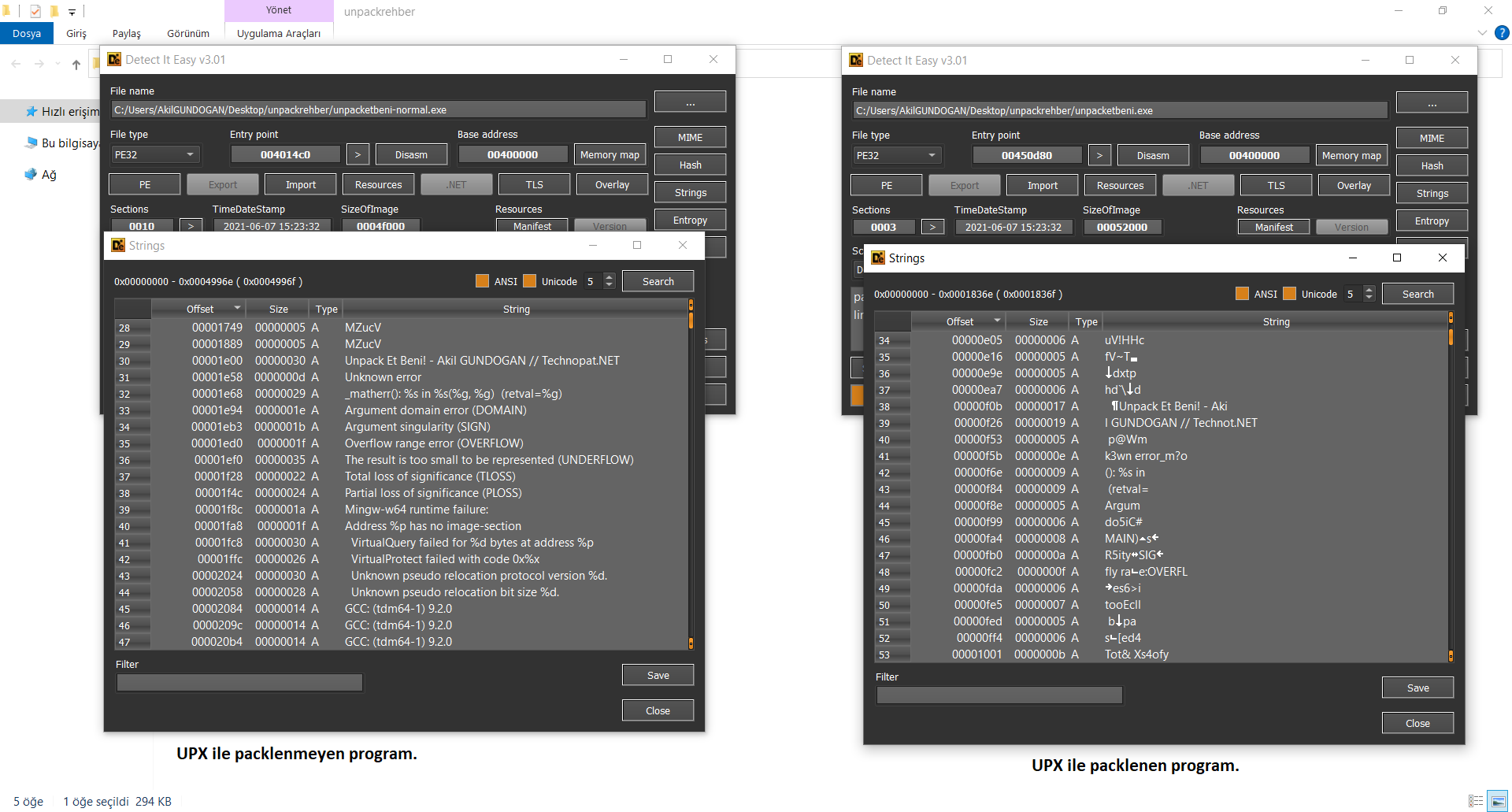Screen dimensions: 1512x812
Task: Select Bu bilgisayar in the sidebar
Action: 62,143
